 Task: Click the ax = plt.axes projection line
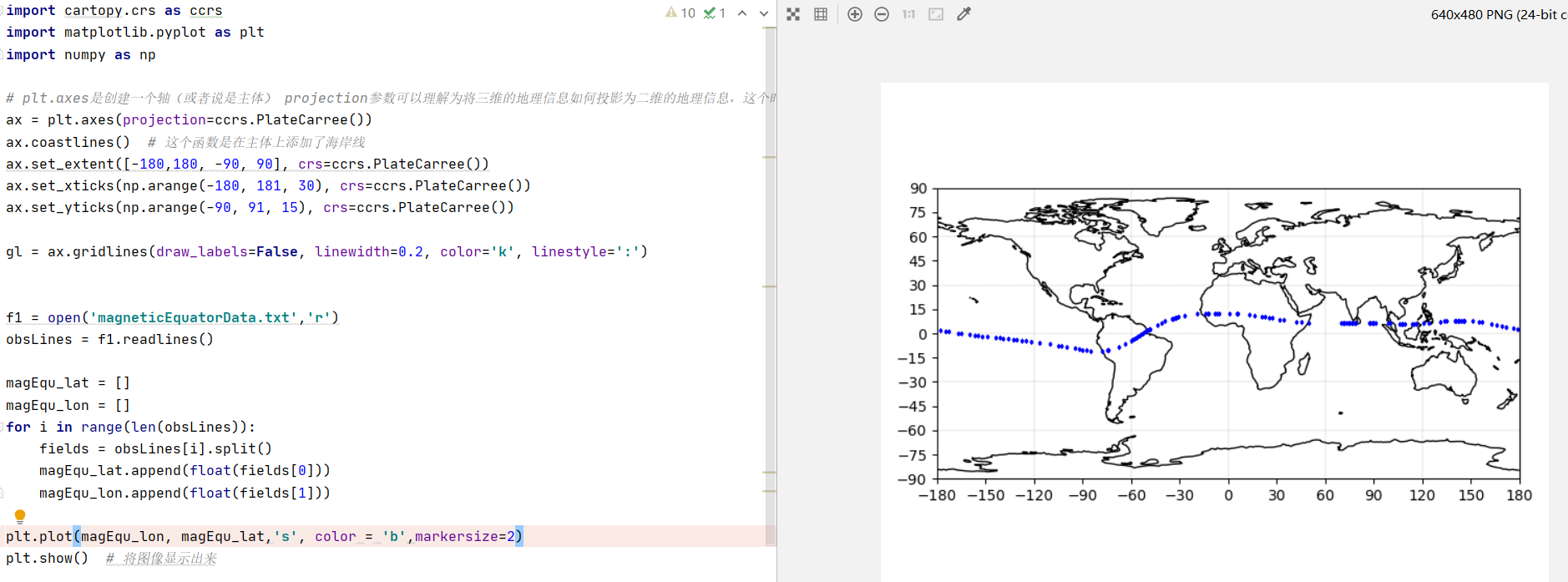coord(190,120)
